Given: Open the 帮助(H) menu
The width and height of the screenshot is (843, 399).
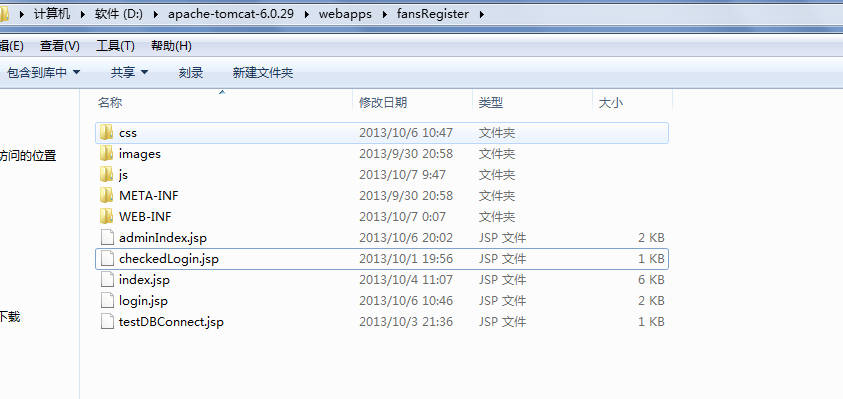Looking at the screenshot, I should [171, 46].
